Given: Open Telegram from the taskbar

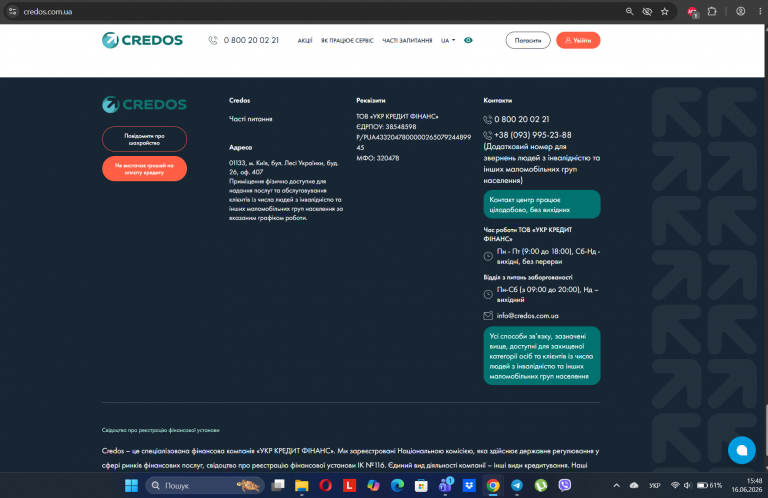Looking at the screenshot, I should pyautogui.click(x=517, y=485).
